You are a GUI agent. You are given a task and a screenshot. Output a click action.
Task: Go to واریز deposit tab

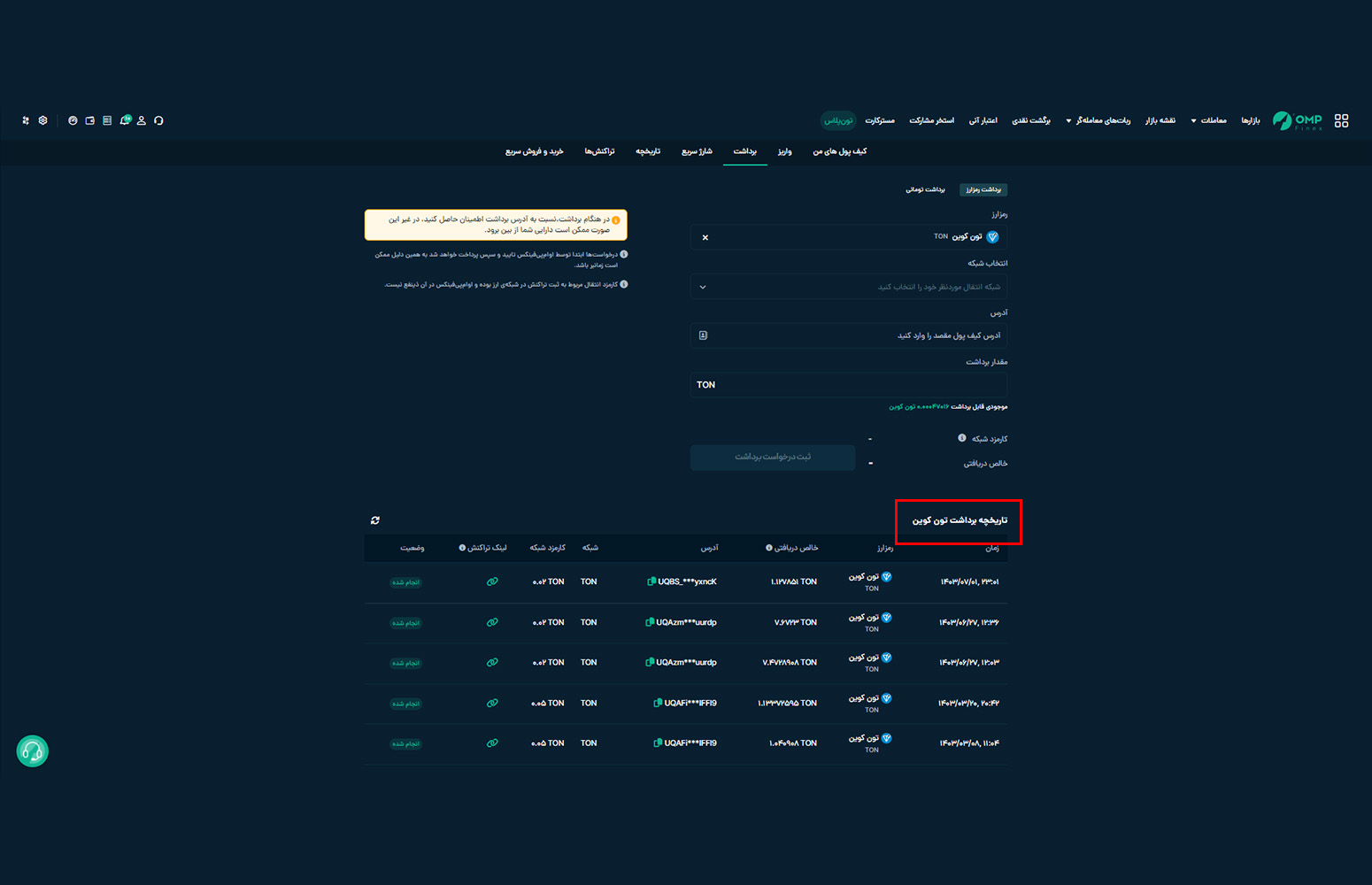coord(785,151)
